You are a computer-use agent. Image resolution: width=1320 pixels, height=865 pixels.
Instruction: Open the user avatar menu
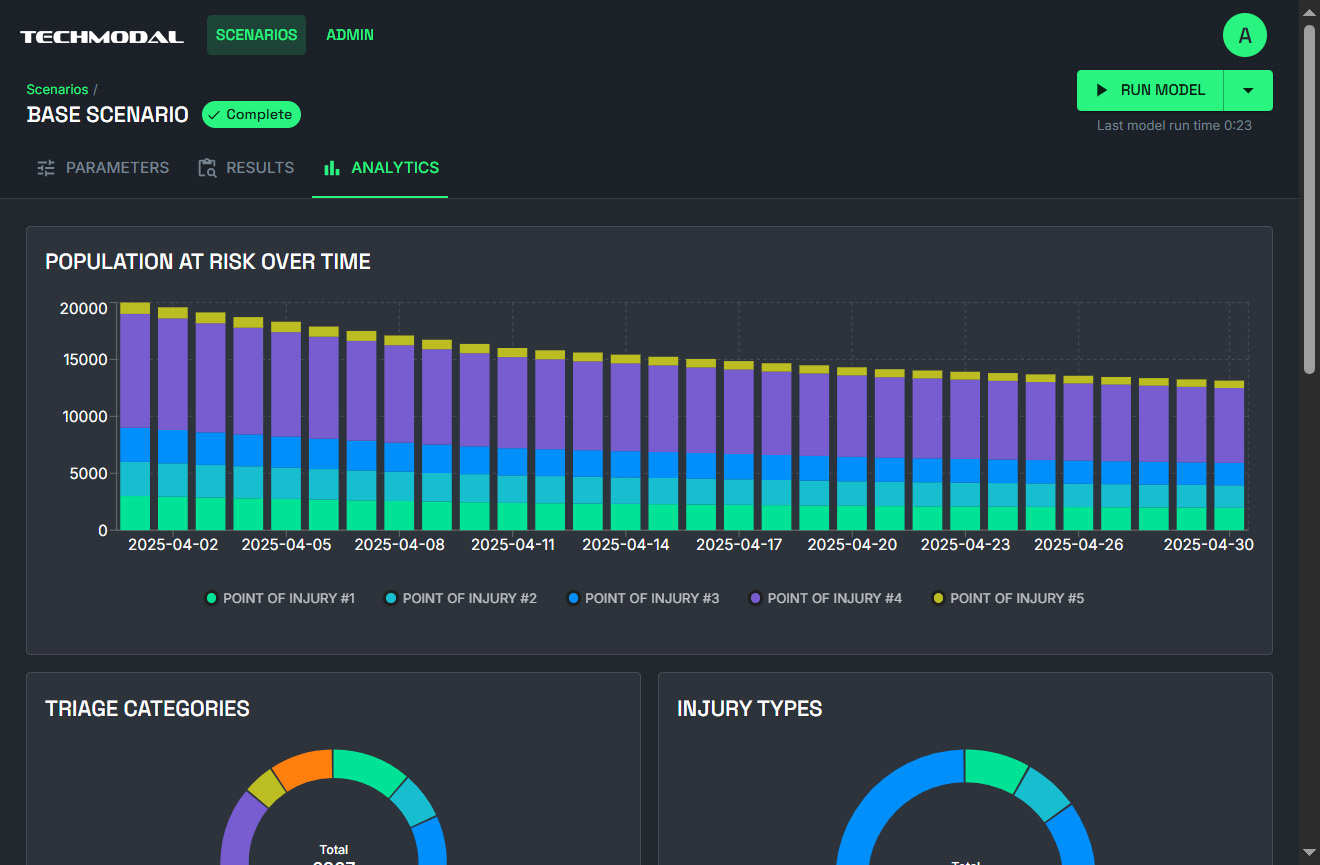pos(1244,36)
